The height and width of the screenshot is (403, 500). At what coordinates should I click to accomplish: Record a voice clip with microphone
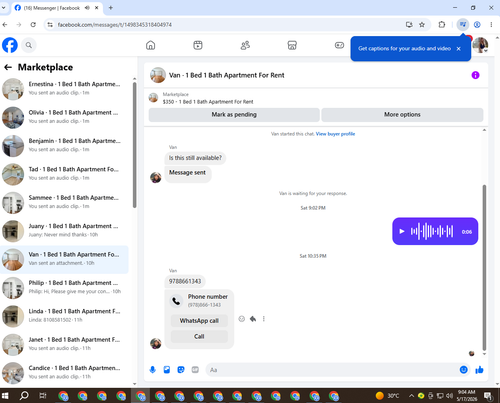tap(153, 370)
